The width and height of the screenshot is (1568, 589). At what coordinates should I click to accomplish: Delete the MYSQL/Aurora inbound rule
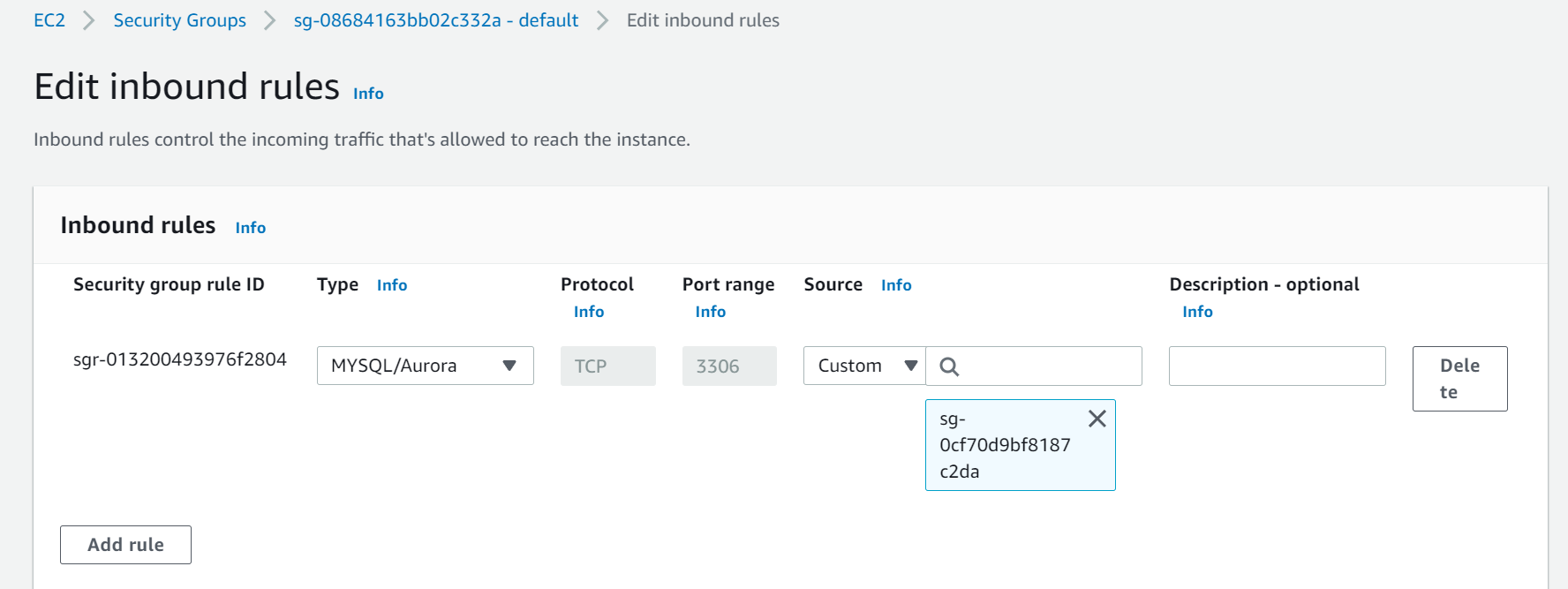tap(1459, 379)
